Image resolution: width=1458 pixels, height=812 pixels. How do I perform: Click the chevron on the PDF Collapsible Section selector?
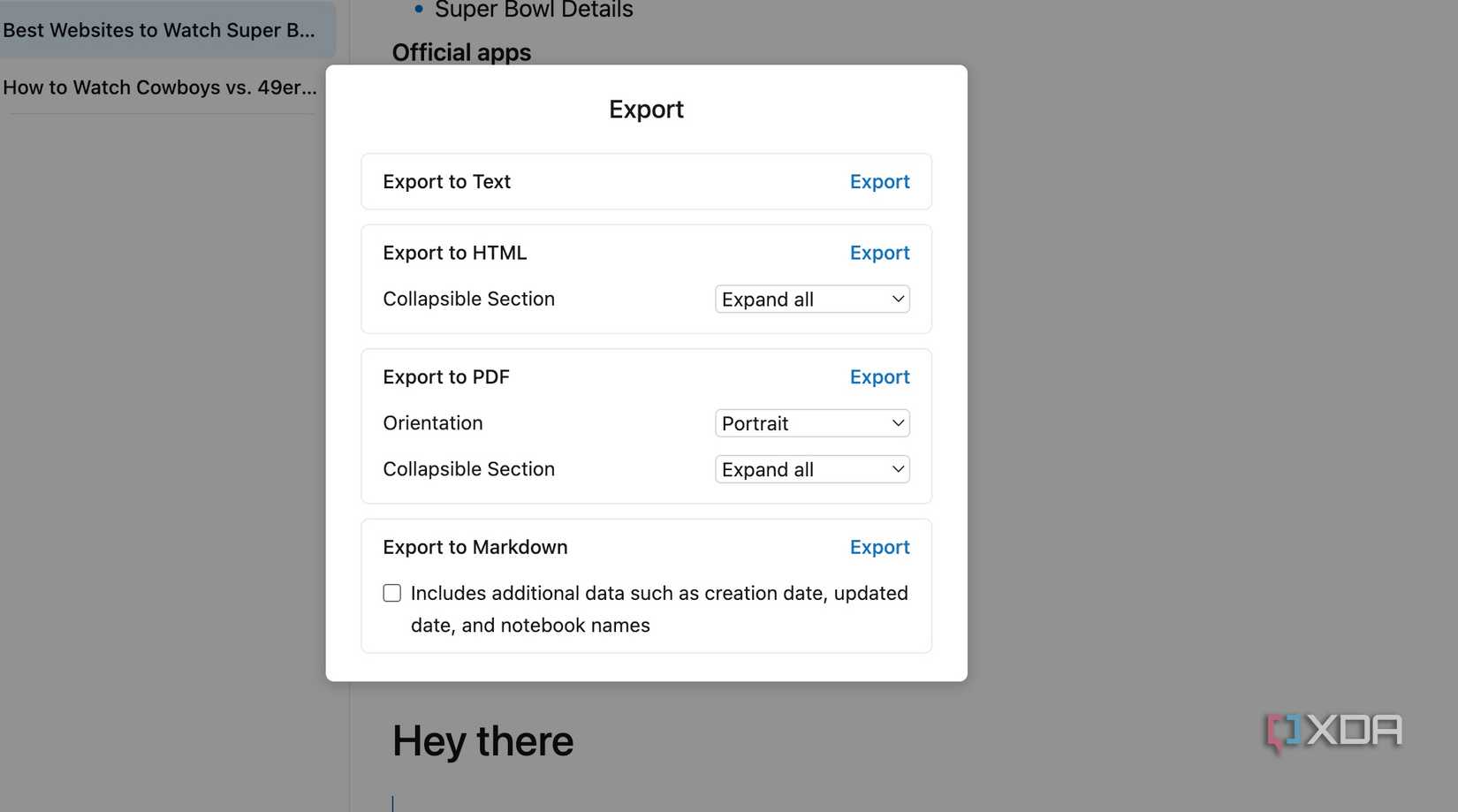tap(897, 469)
